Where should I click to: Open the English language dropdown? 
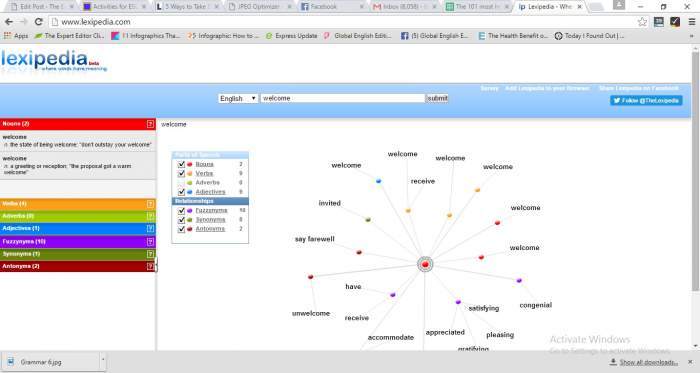pos(238,98)
